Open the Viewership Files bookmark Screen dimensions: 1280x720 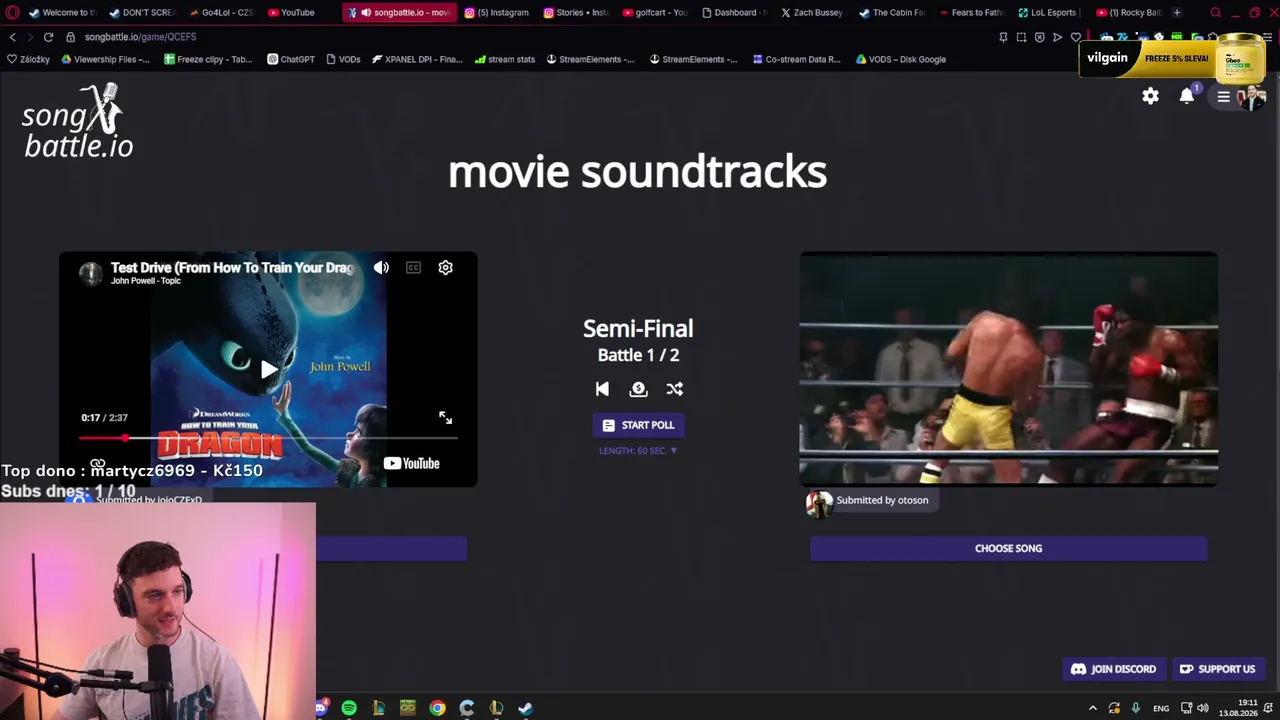(x=105, y=59)
